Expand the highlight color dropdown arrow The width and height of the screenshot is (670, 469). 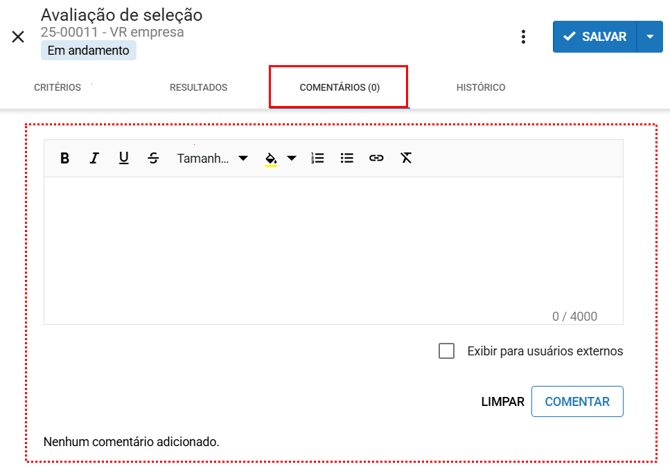[x=292, y=158]
